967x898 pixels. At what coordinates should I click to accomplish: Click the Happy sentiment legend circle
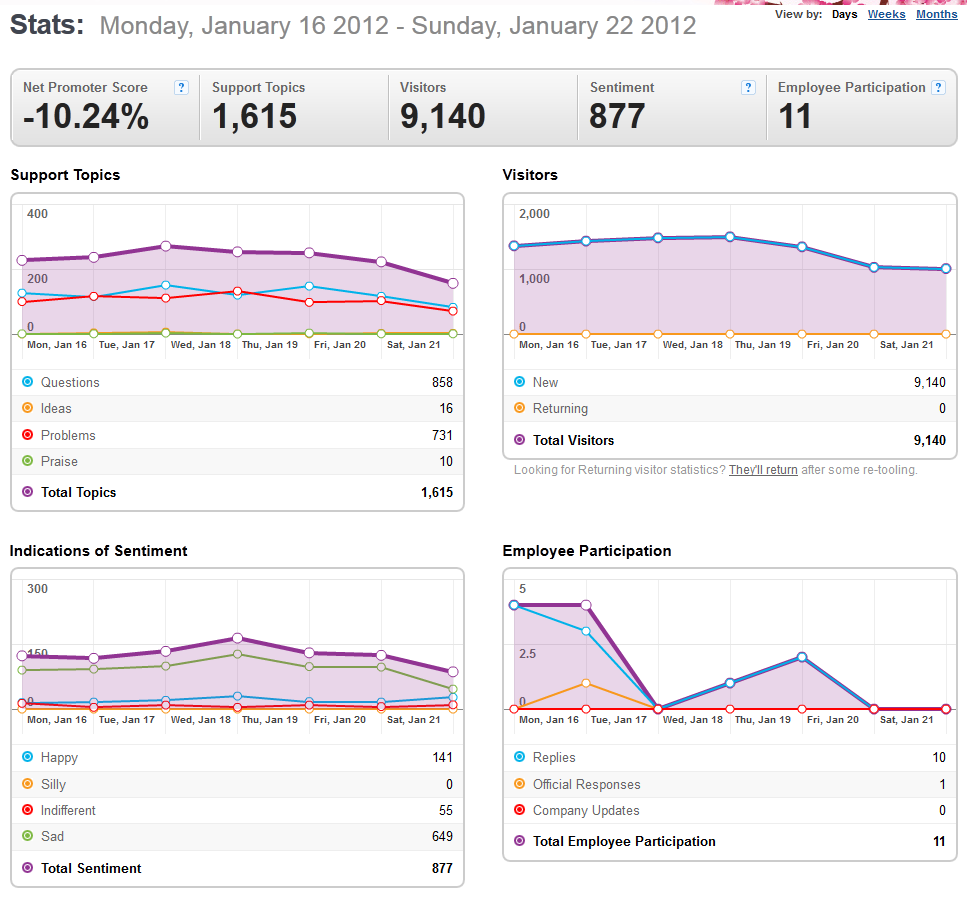[27, 757]
